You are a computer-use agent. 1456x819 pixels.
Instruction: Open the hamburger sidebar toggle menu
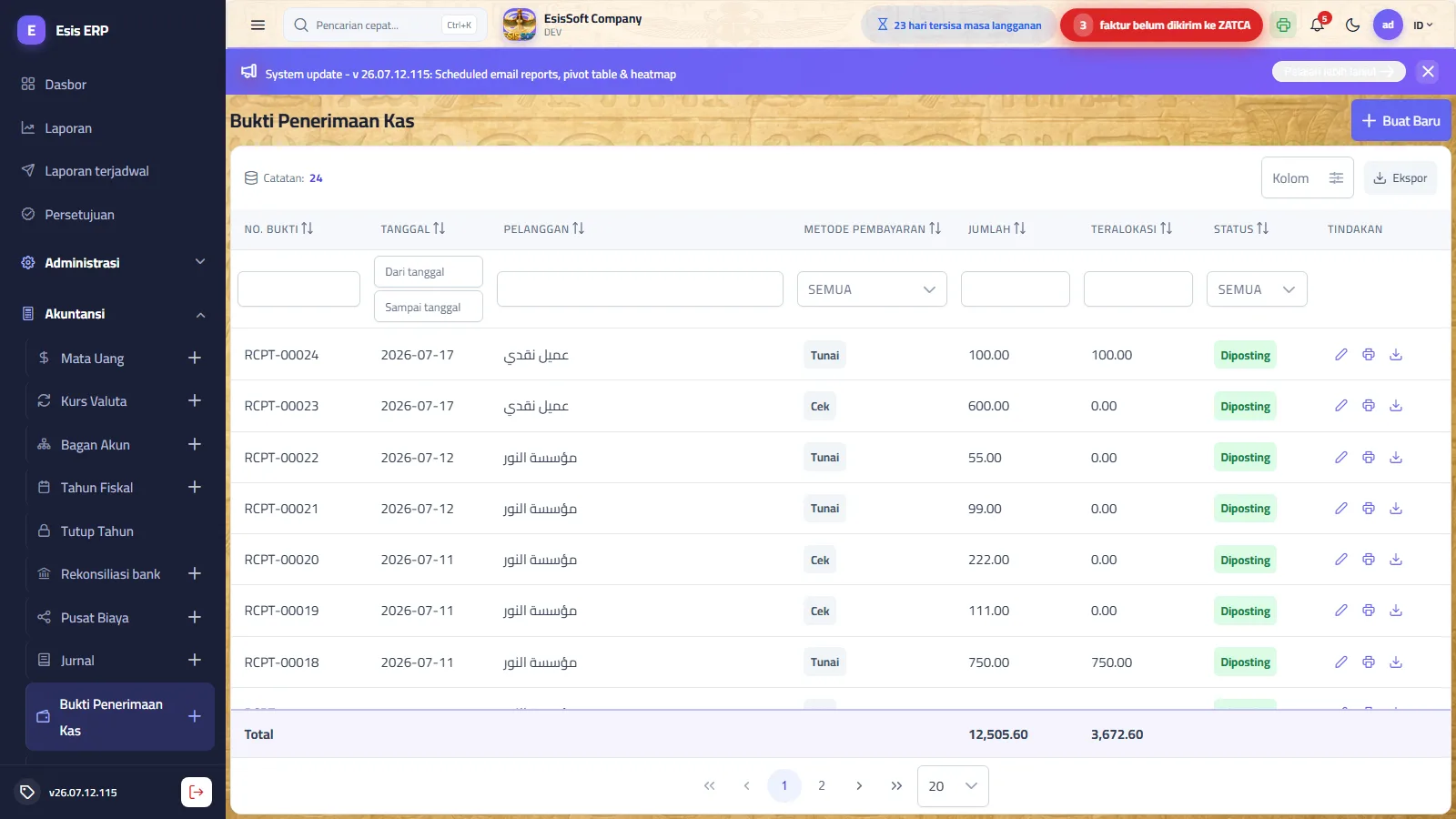tap(258, 25)
